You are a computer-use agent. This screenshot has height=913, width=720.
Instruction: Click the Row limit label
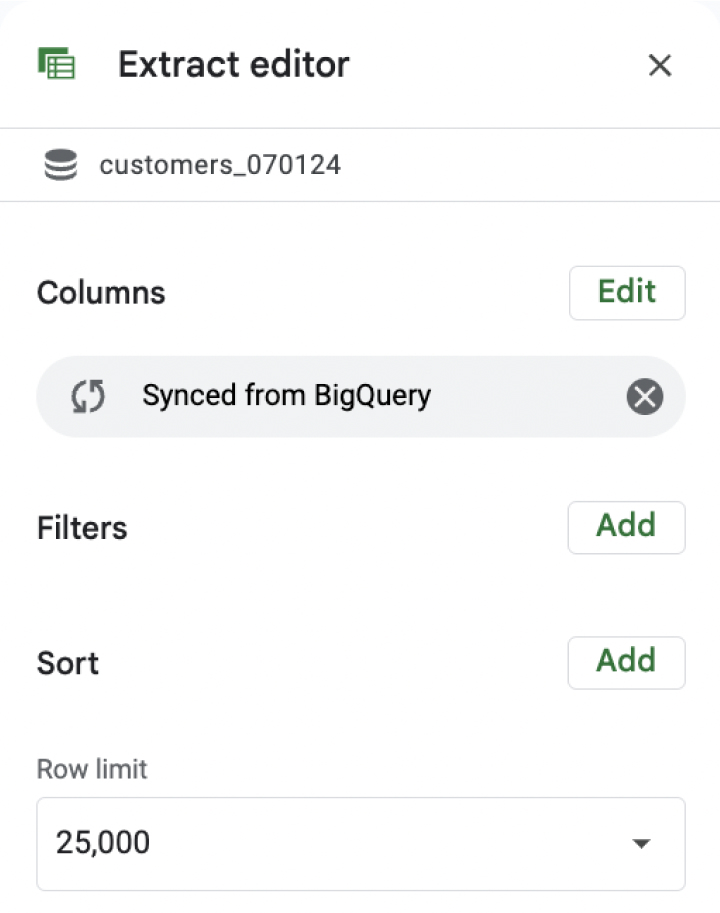tap(92, 769)
